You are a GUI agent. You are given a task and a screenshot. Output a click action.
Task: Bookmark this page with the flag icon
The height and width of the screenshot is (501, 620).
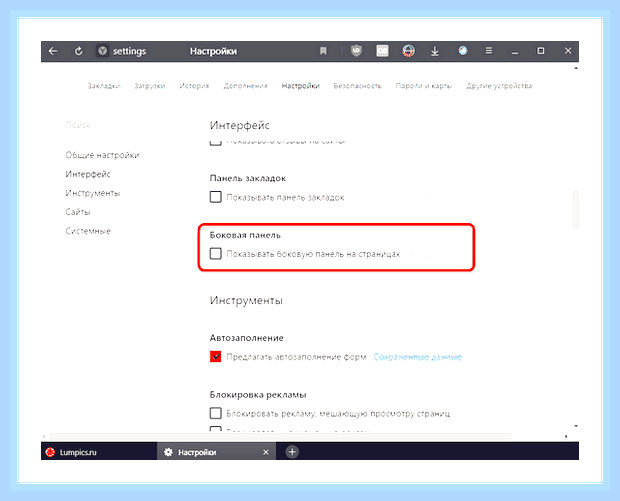pyautogui.click(x=323, y=51)
